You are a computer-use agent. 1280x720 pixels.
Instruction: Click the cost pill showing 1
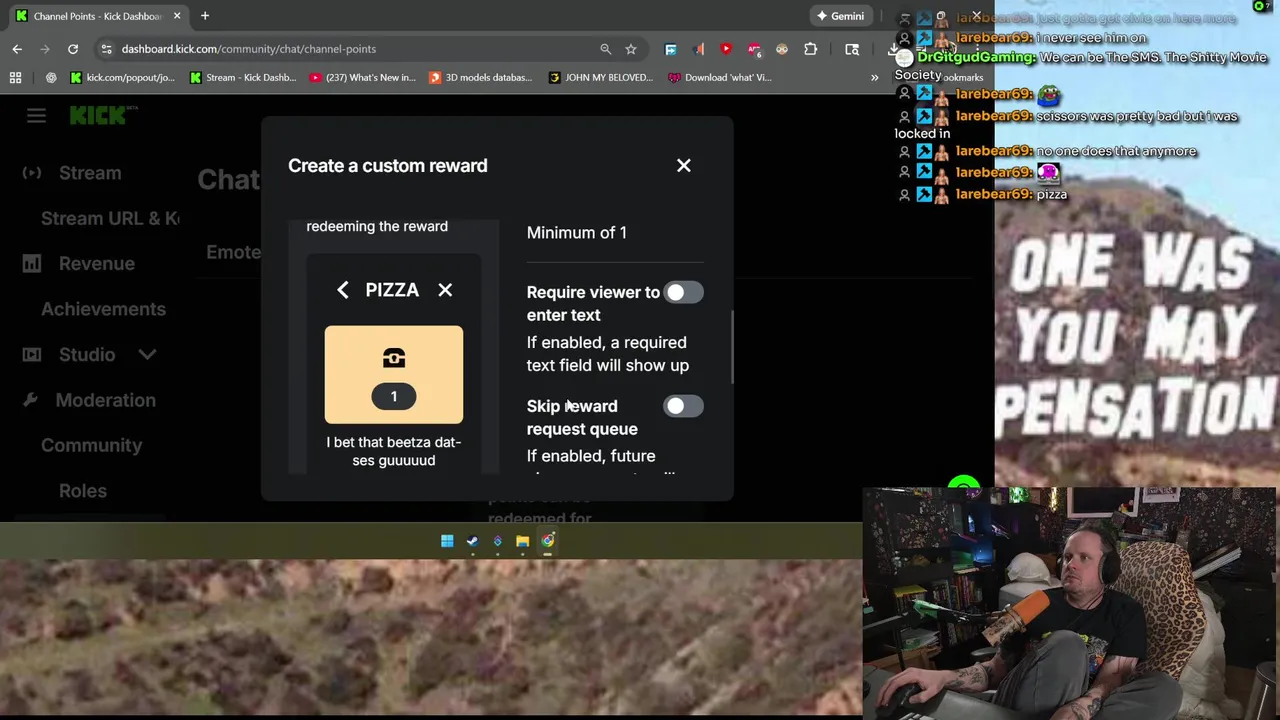point(394,397)
